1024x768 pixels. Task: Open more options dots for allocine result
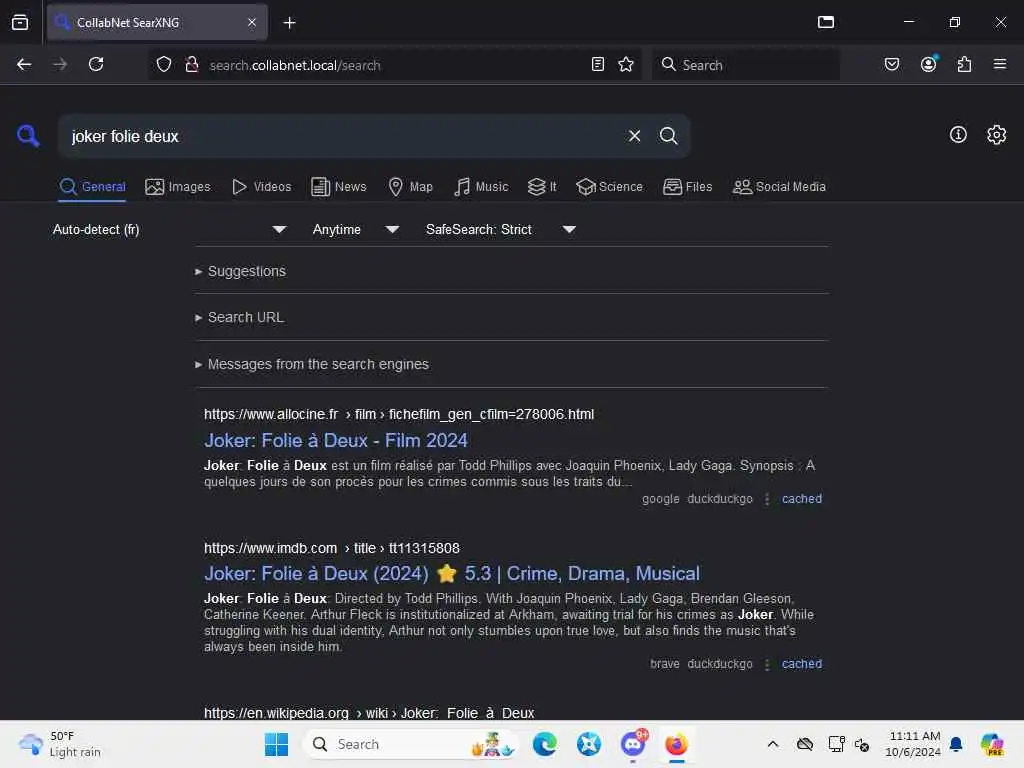[767, 499]
